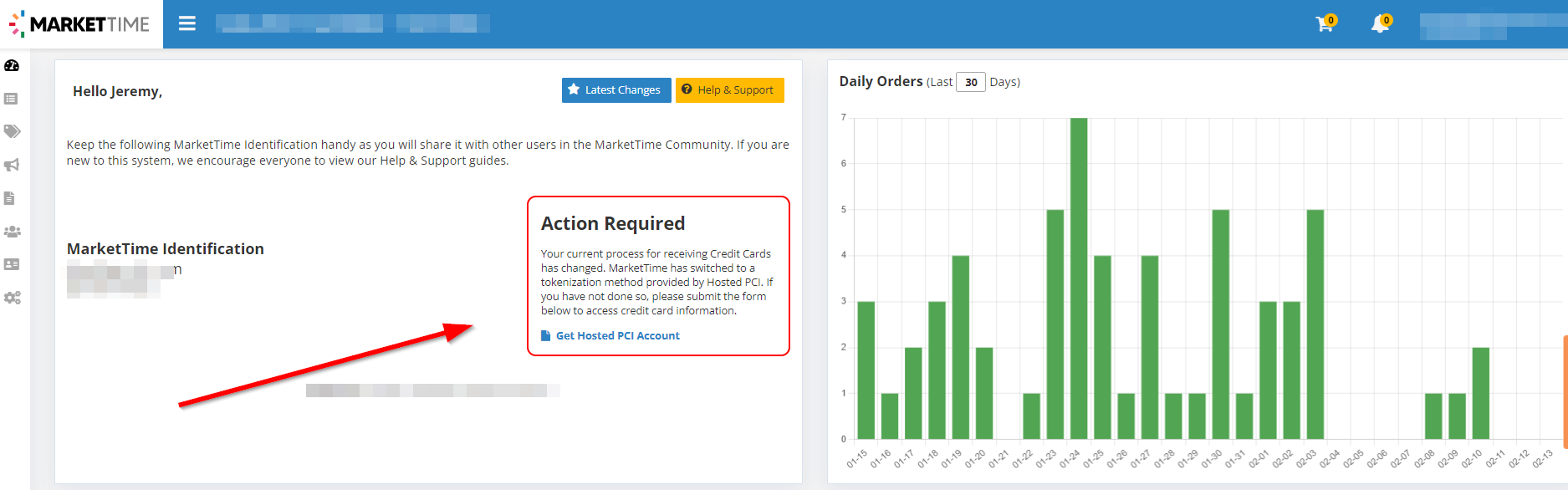
Task: Click the "Daily Orders" chart title
Action: [x=881, y=81]
